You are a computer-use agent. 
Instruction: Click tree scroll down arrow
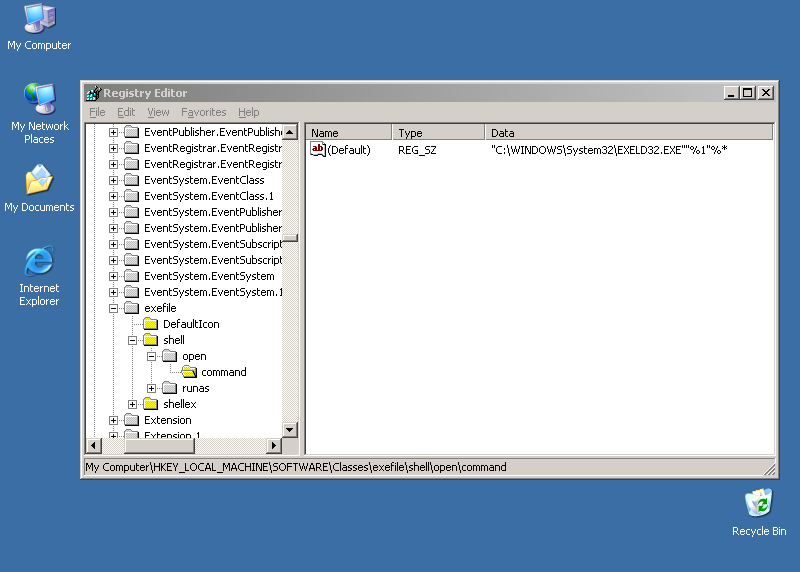290,429
